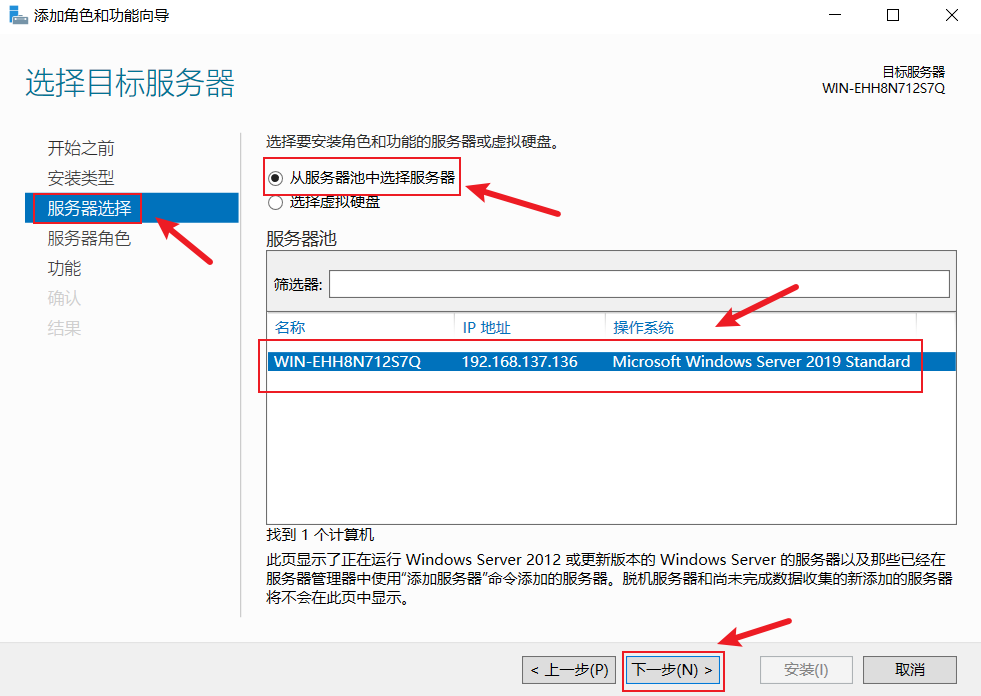981x696 pixels.
Task: Click target server name at top right
Action: pyautogui.click(x=883, y=88)
